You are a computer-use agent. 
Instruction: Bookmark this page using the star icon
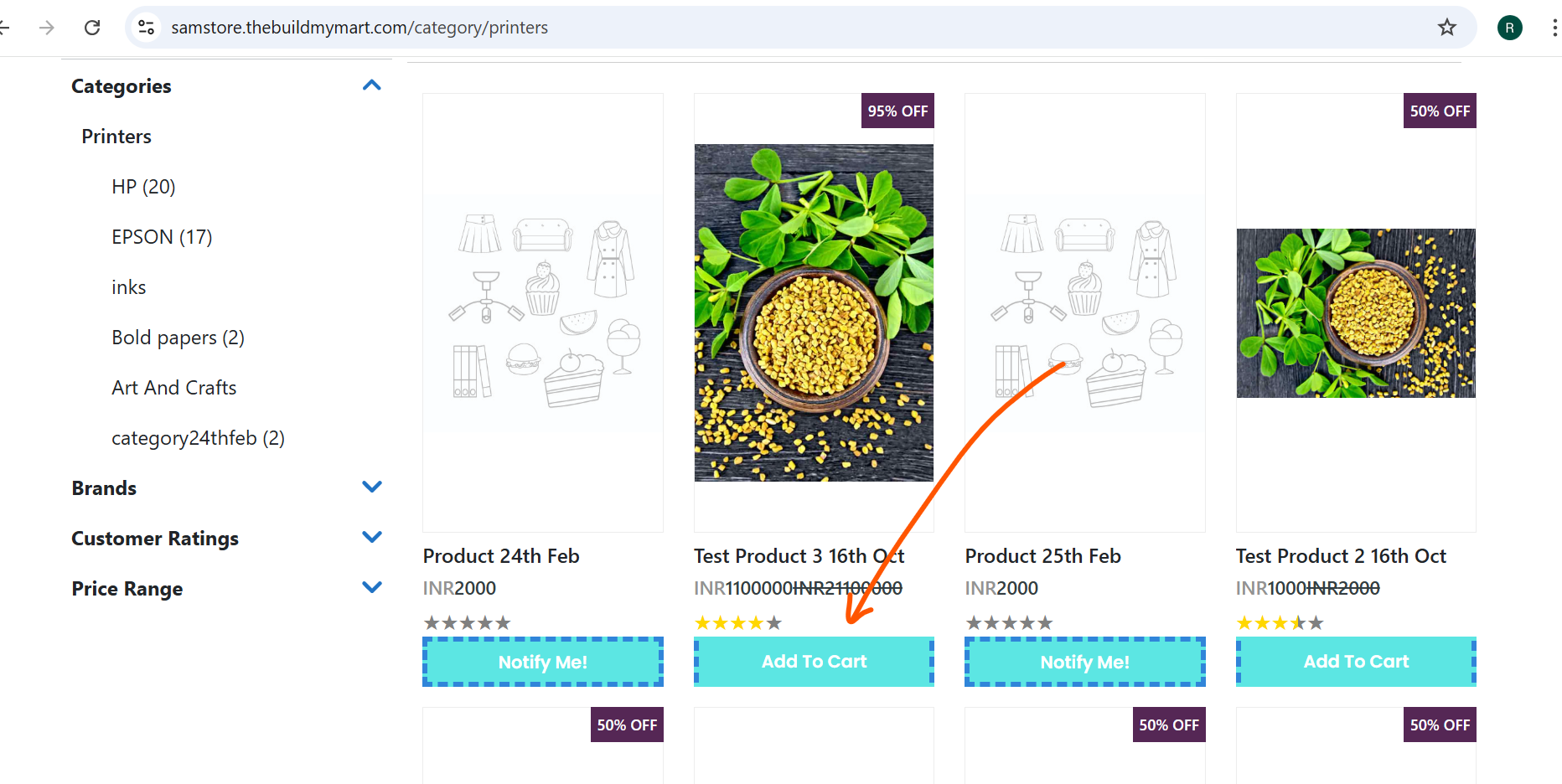[x=1446, y=28]
